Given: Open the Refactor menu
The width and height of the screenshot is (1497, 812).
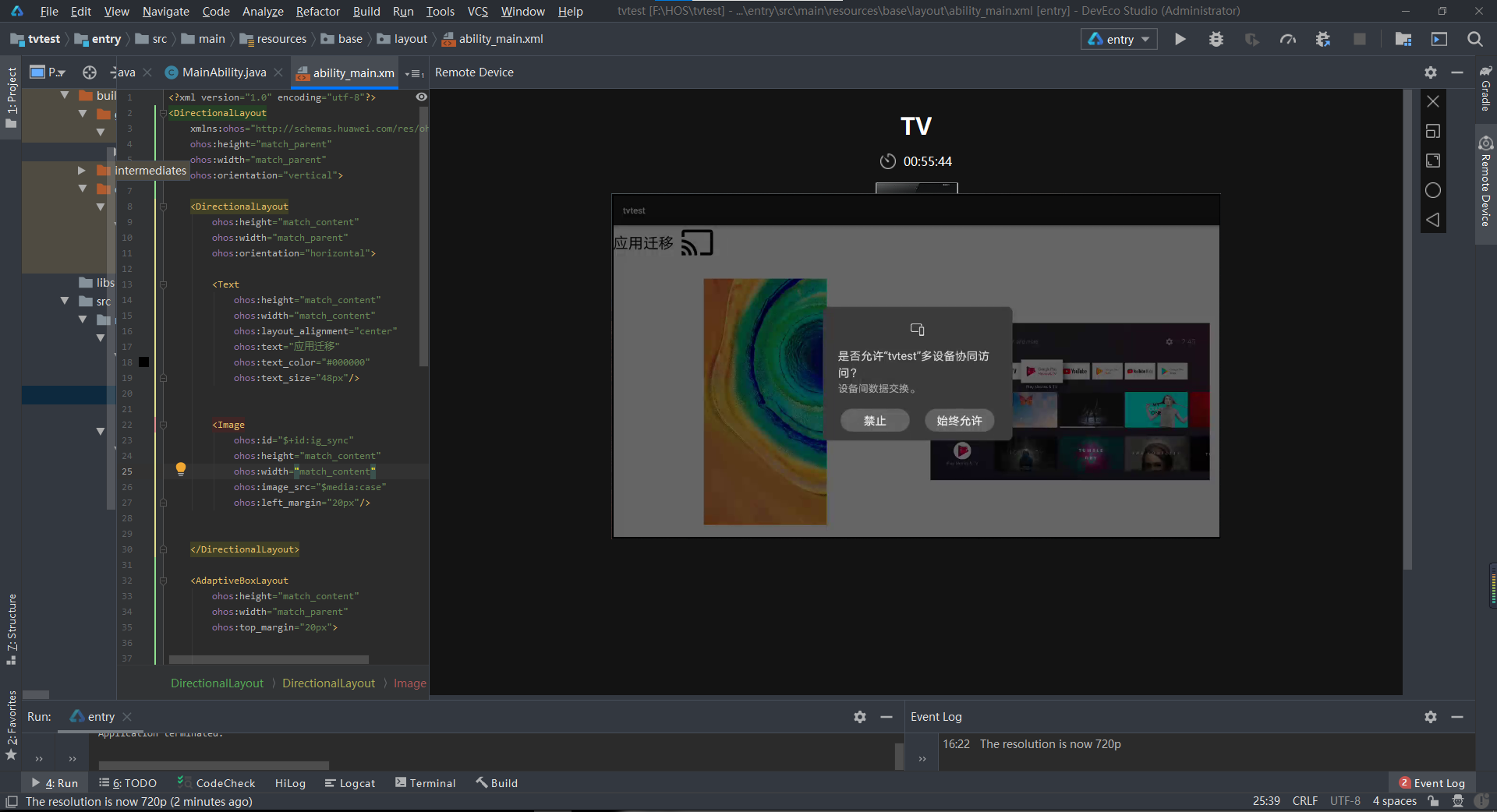Looking at the screenshot, I should pyautogui.click(x=318, y=11).
